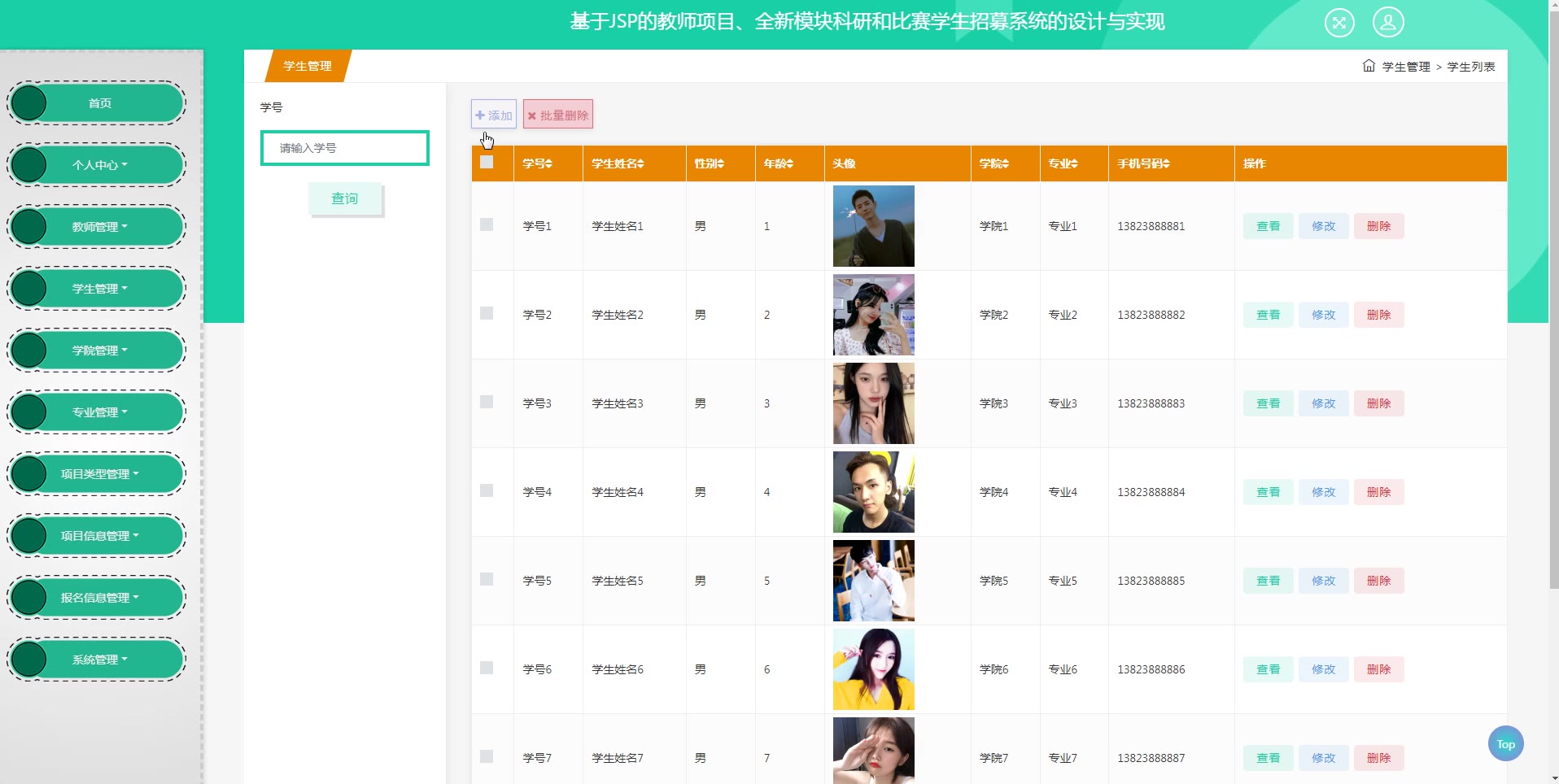Click the 批量删除 button

558,115
